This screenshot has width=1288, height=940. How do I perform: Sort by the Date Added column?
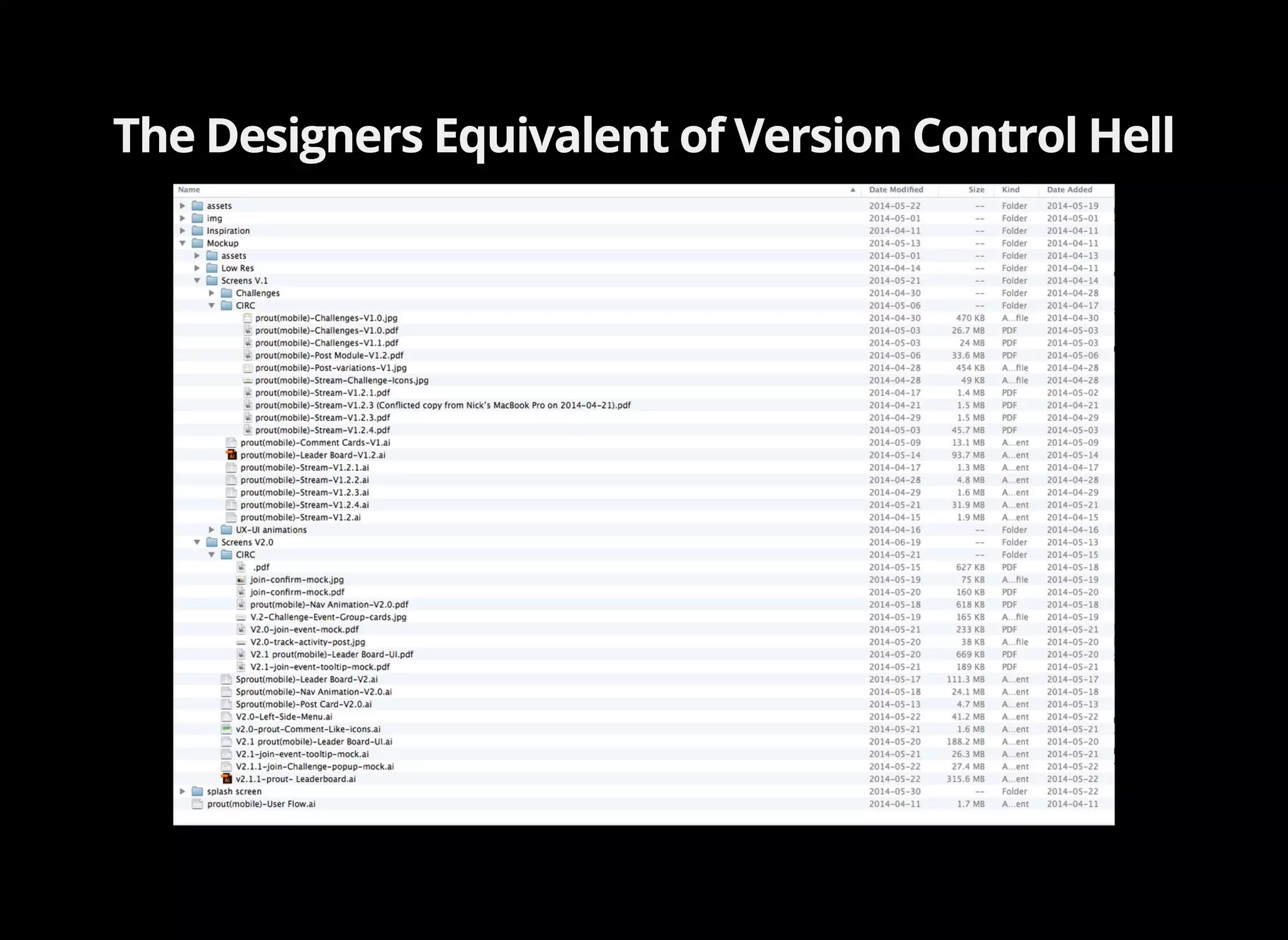coord(1069,190)
